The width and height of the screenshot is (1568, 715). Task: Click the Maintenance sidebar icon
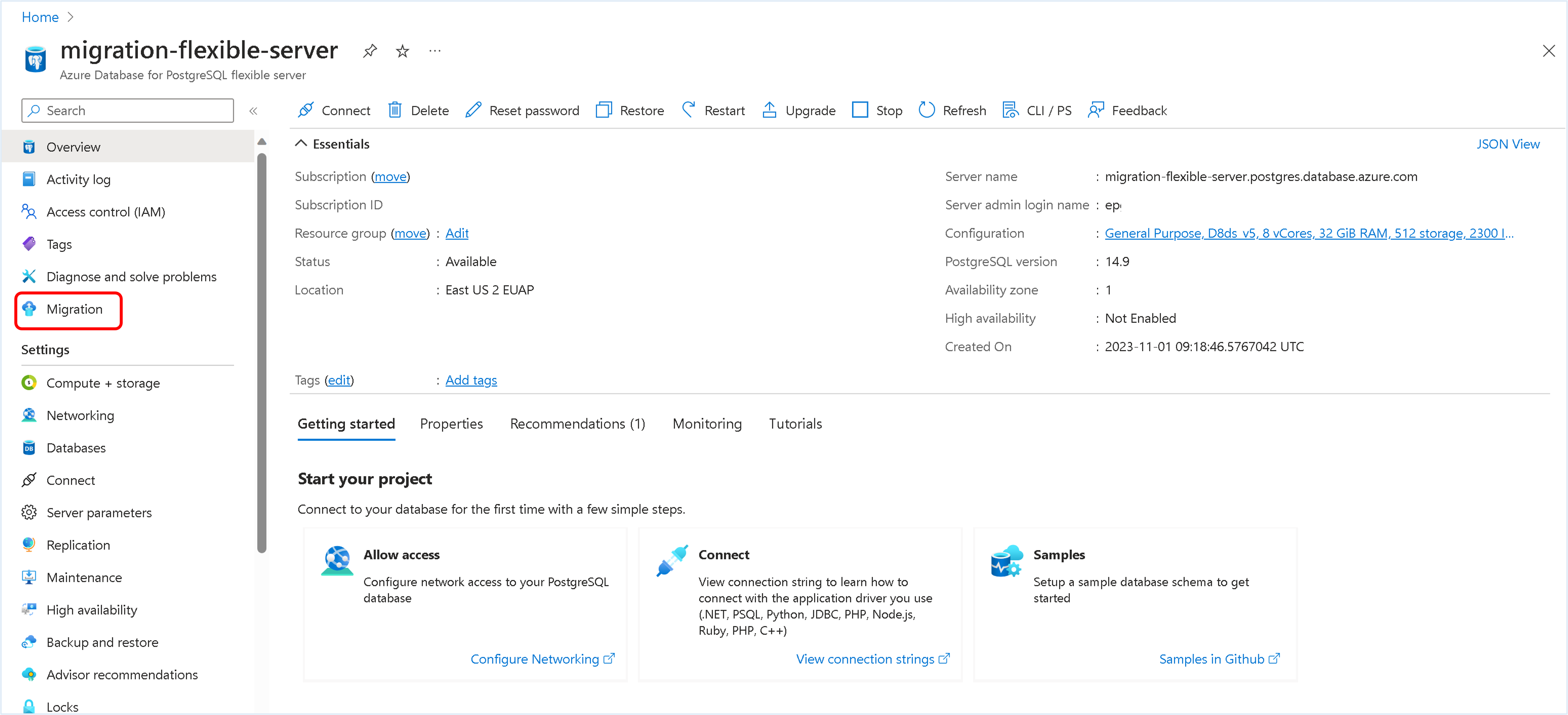[29, 577]
